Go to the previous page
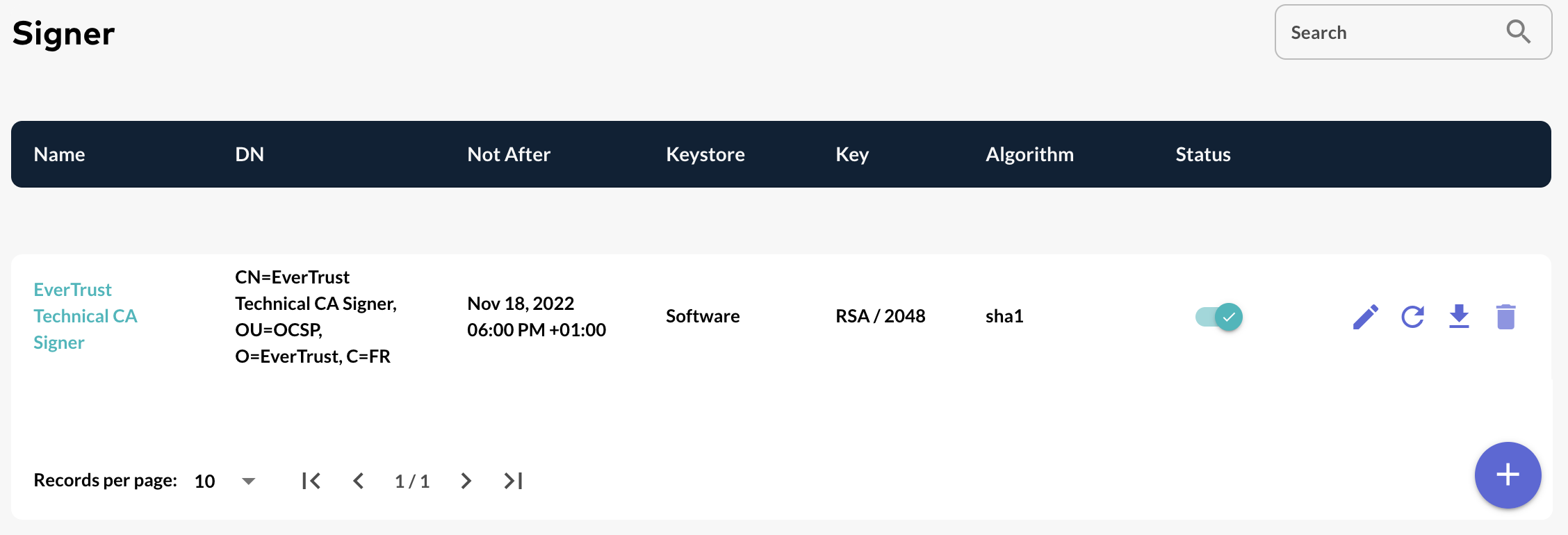Image resolution: width=1568 pixels, height=535 pixels. click(x=359, y=480)
